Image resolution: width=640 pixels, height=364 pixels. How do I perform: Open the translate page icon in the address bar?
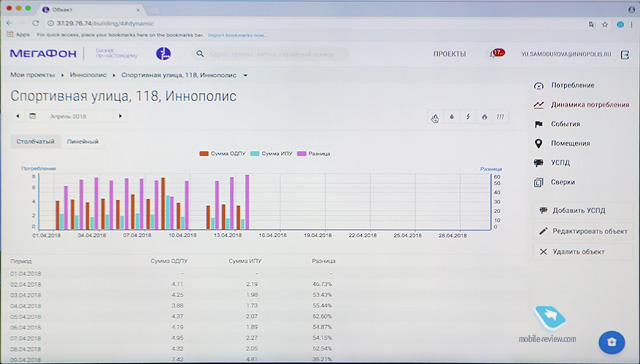click(x=591, y=24)
